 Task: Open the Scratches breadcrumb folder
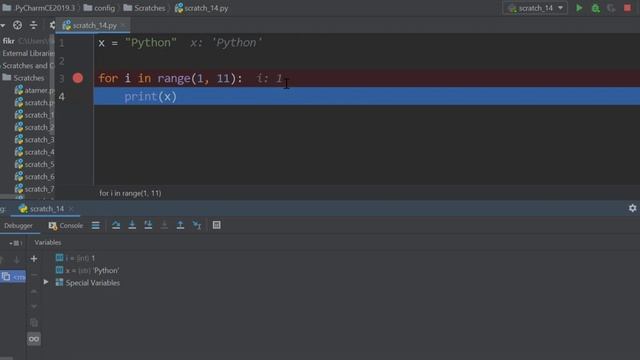click(x=144, y=8)
